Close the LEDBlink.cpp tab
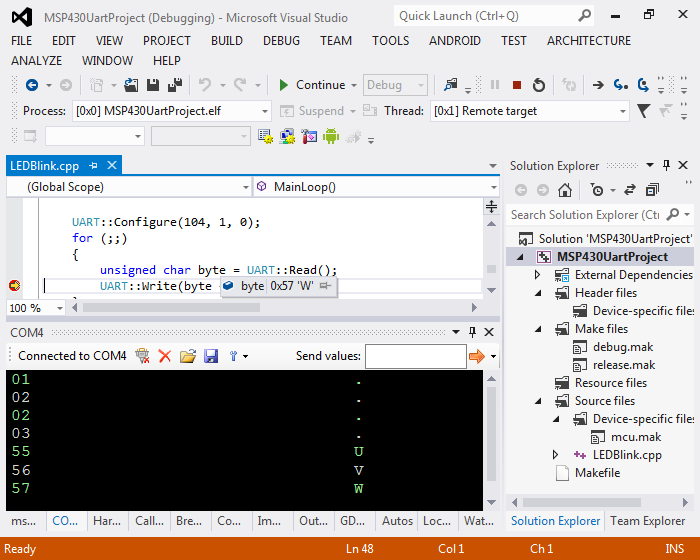The image size is (700, 560). 112,165
